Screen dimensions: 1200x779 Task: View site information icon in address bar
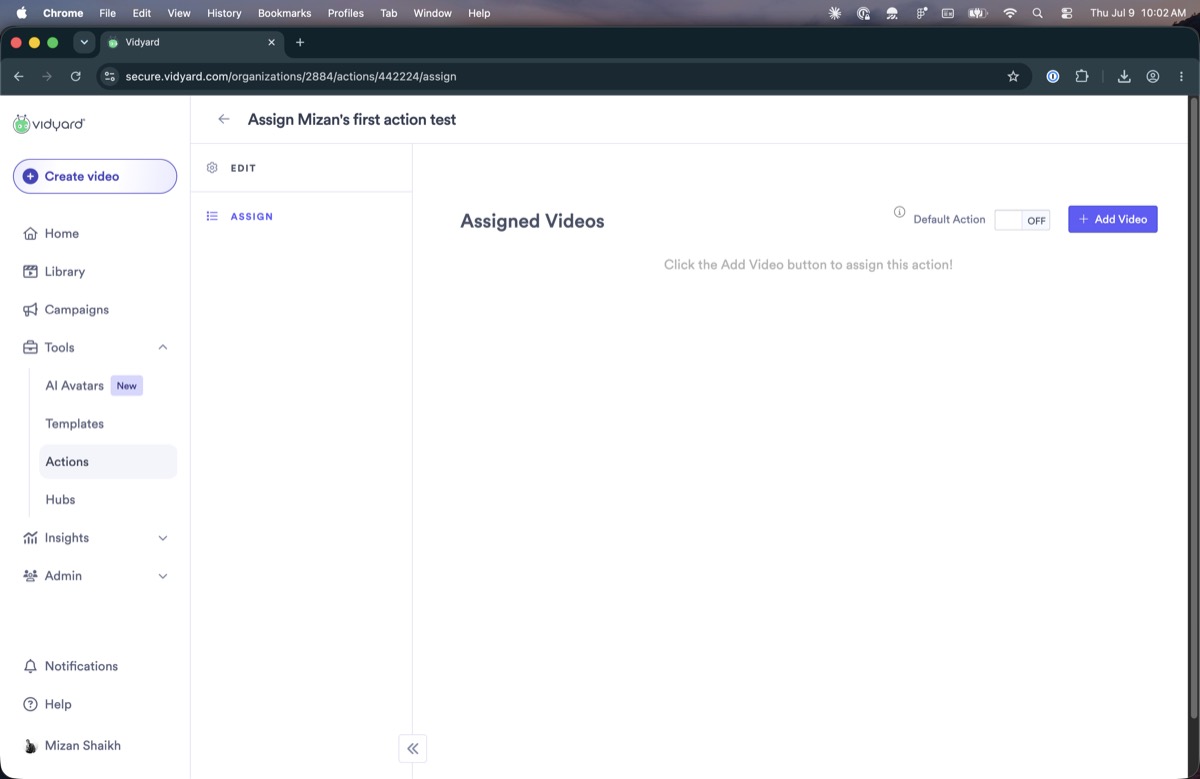click(x=110, y=76)
